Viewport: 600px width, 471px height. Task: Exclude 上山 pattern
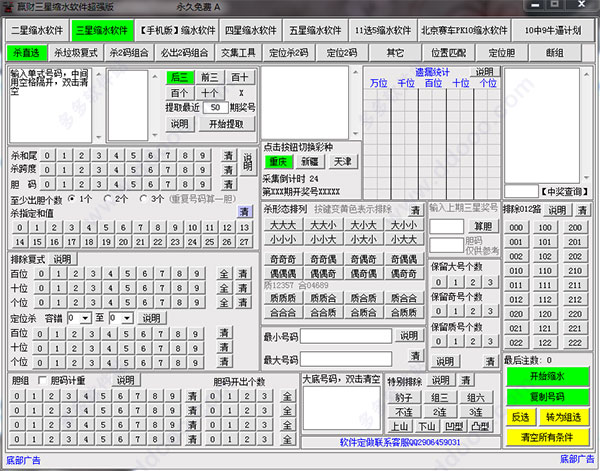coord(400,426)
